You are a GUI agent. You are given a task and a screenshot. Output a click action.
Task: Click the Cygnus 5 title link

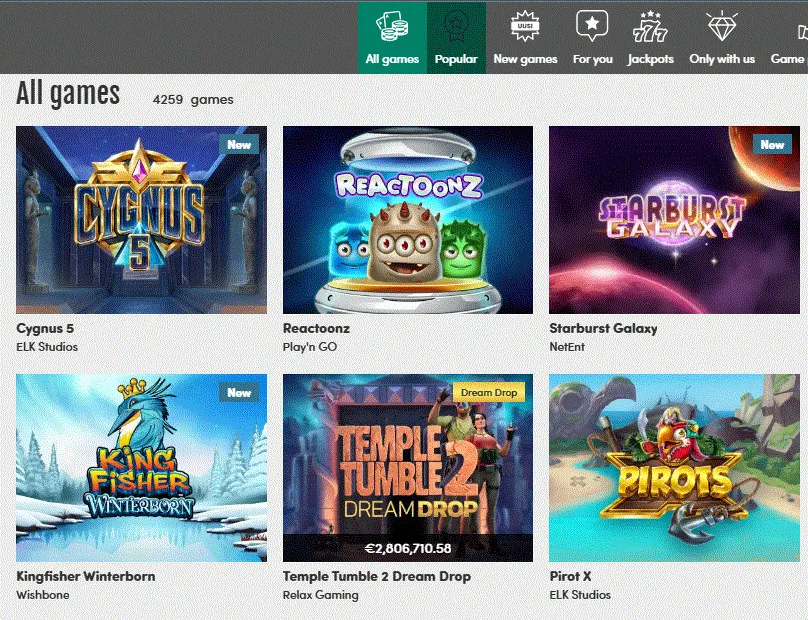tap(45, 328)
